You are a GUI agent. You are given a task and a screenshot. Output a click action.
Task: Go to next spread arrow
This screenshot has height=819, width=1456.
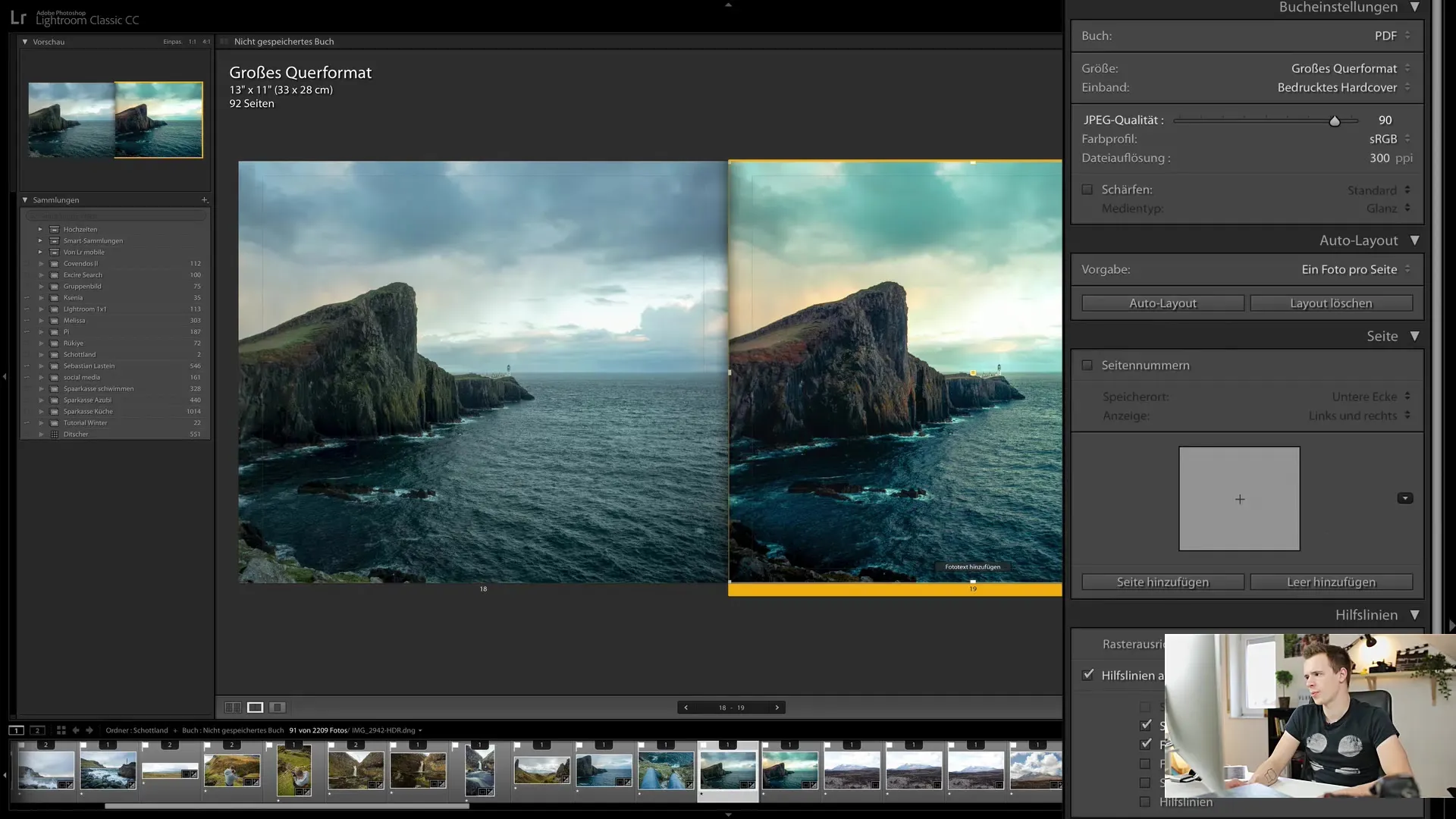[x=777, y=708]
